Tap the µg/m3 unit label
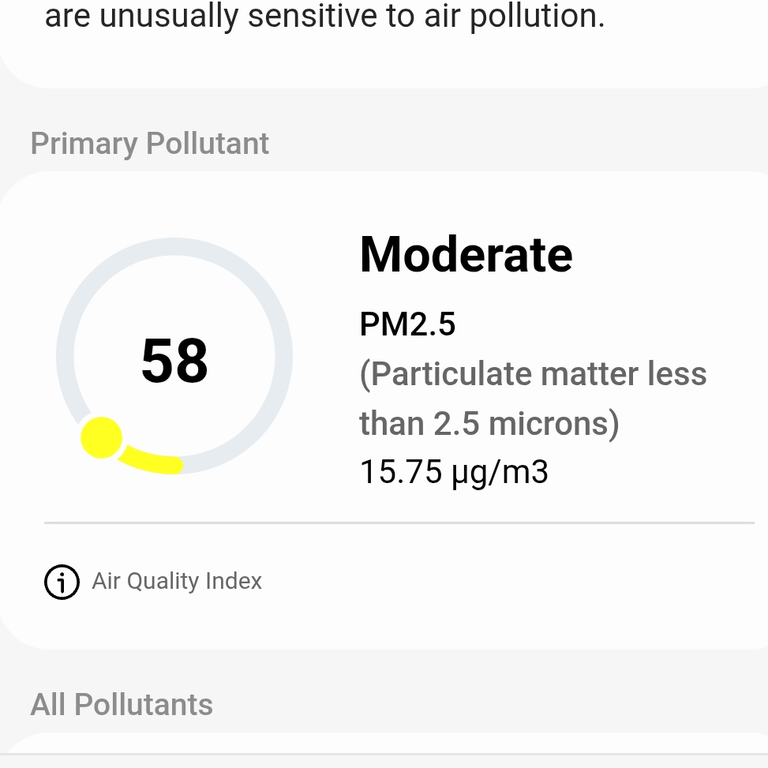Image resolution: width=768 pixels, height=768 pixels. 500,473
